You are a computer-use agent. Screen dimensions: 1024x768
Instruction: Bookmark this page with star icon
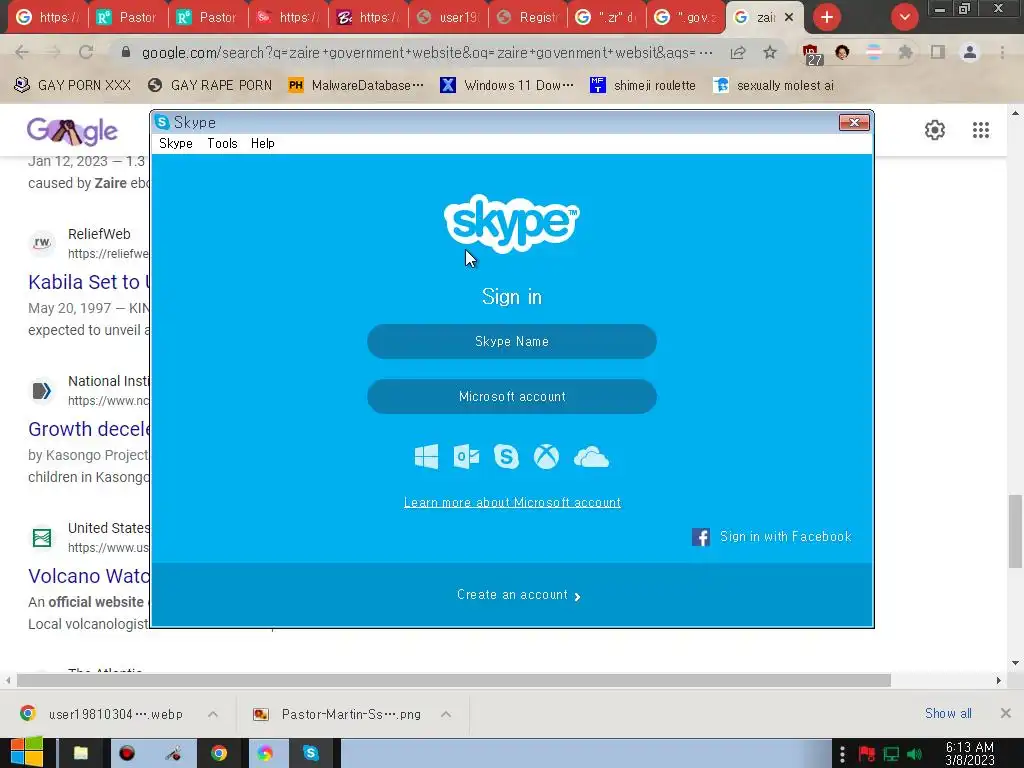(770, 52)
